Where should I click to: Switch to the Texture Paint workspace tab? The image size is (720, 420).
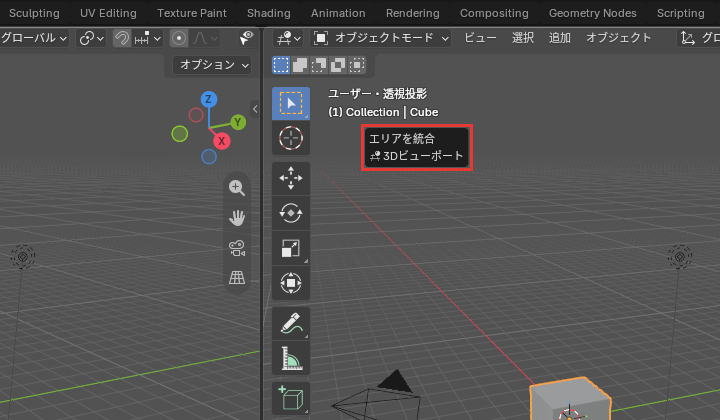tap(192, 13)
